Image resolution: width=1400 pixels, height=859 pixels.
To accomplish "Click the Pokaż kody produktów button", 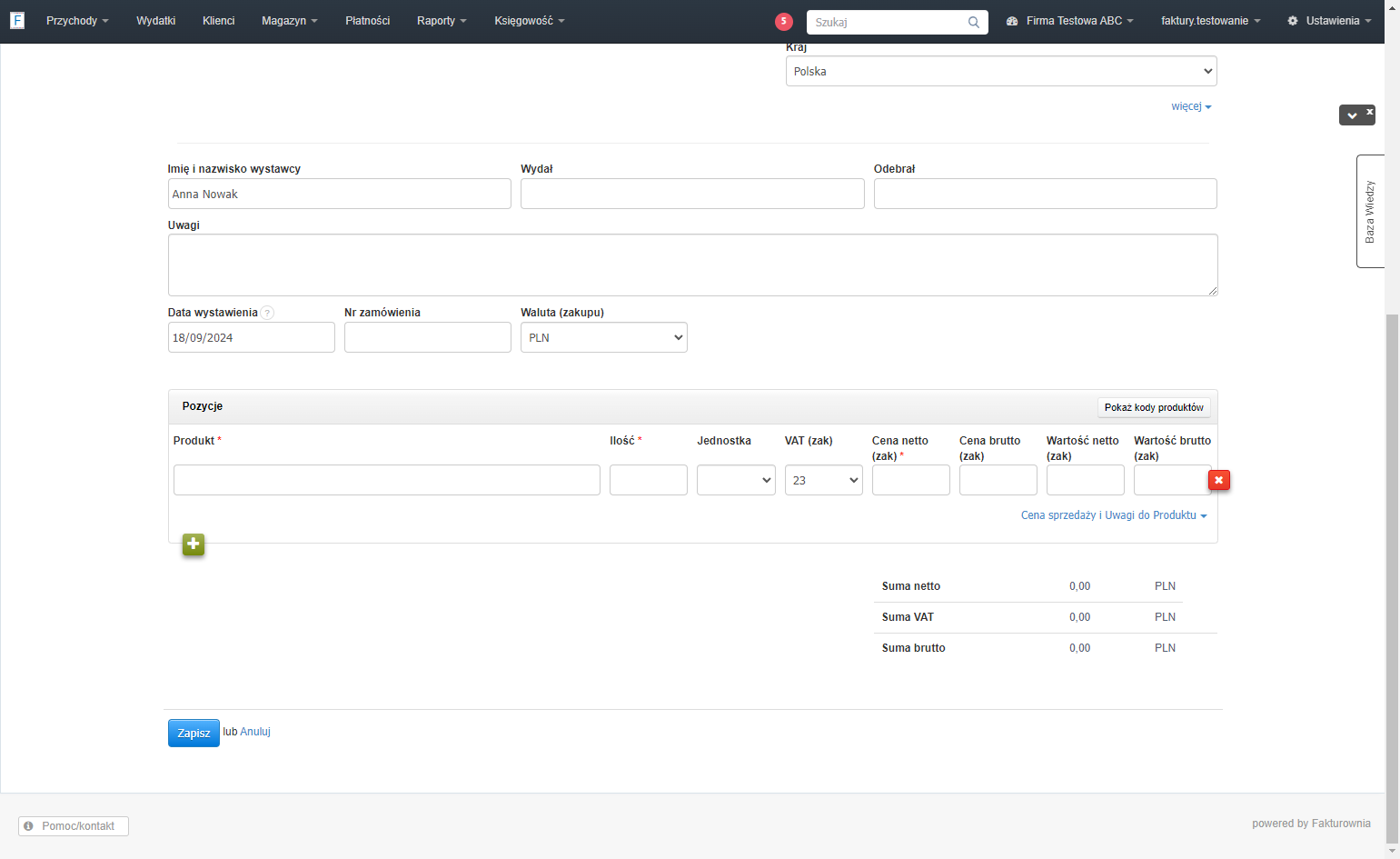I will pos(1154,407).
